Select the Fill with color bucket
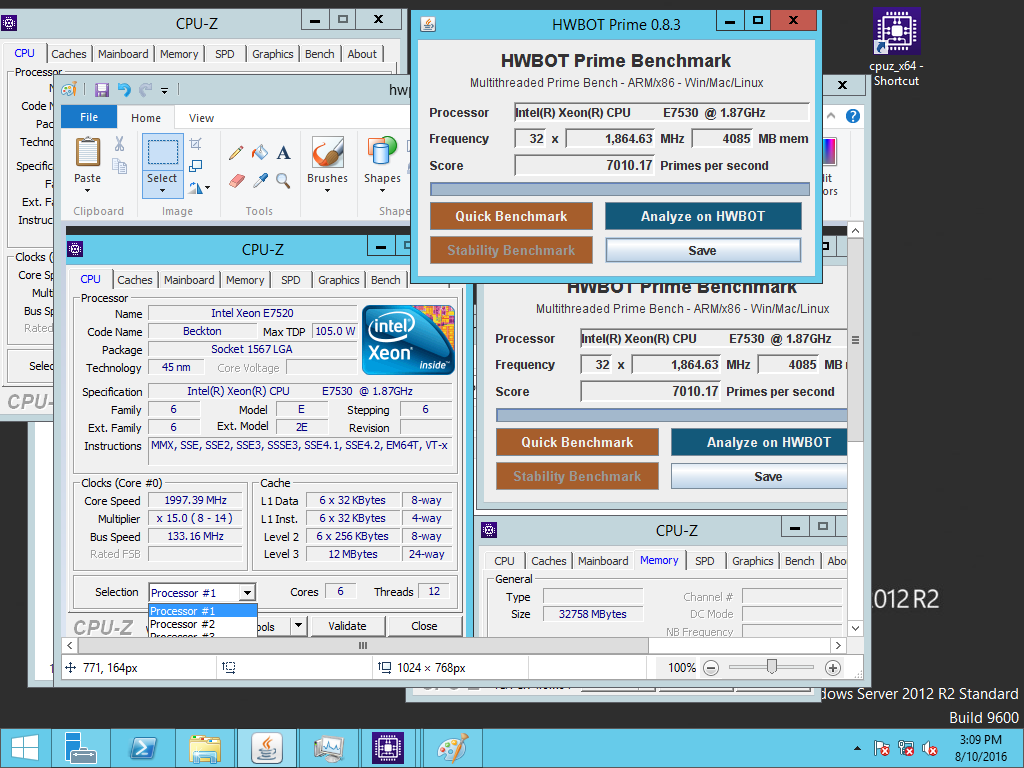The image size is (1024, 768). click(260, 153)
